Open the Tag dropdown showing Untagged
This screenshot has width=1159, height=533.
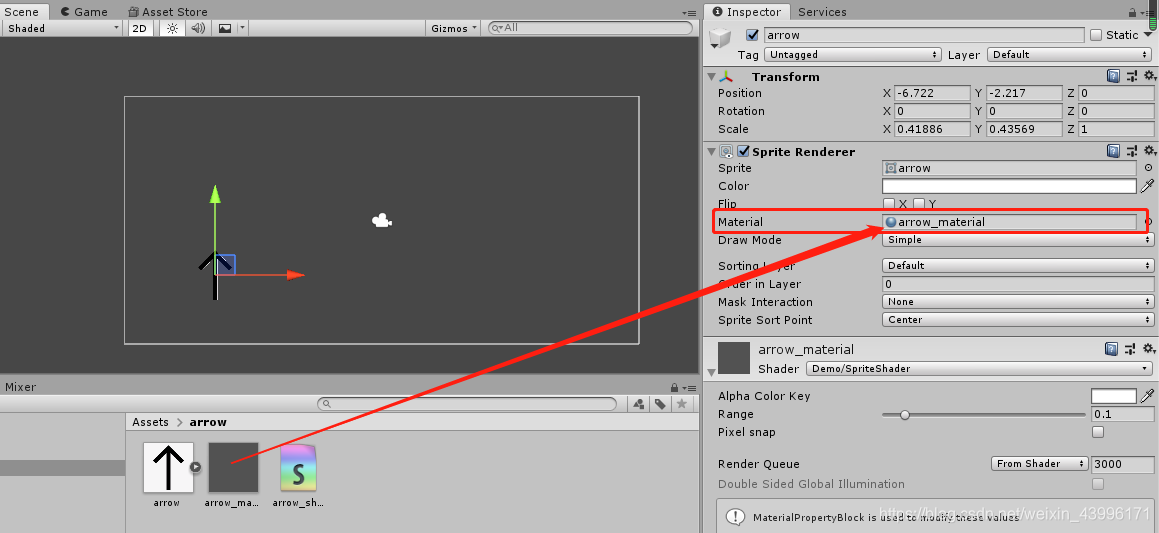point(852,55)
